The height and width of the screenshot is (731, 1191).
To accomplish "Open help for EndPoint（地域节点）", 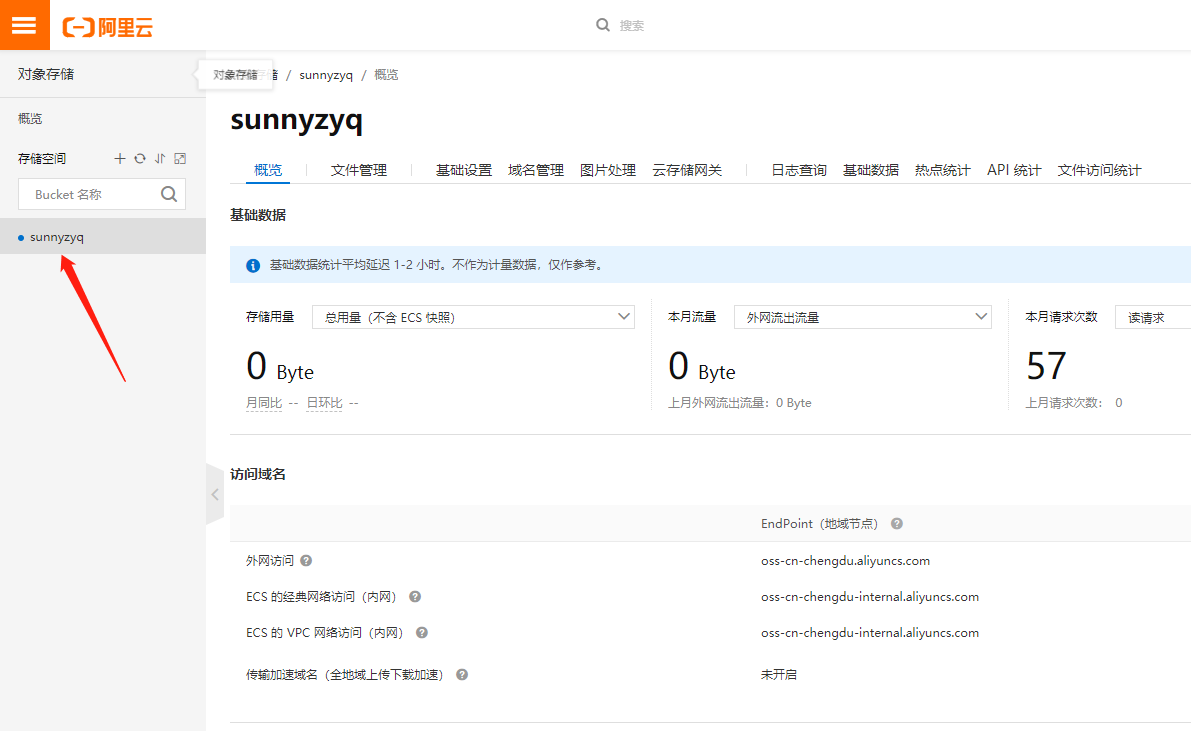I will coord(897,524).
